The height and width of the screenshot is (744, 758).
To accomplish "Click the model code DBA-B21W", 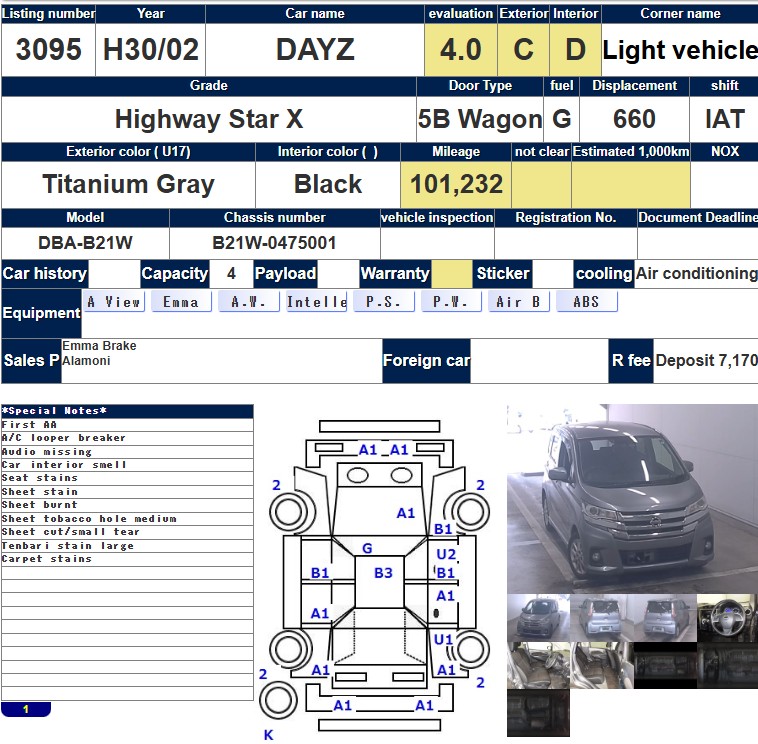I will pyautogui.click(x=85, y=243).
